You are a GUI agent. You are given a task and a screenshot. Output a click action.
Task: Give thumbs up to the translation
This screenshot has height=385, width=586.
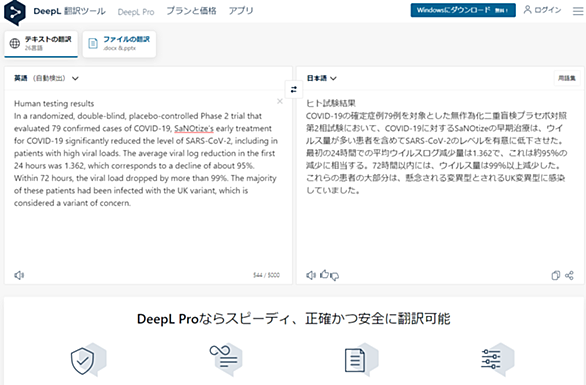tap(324, 274)
